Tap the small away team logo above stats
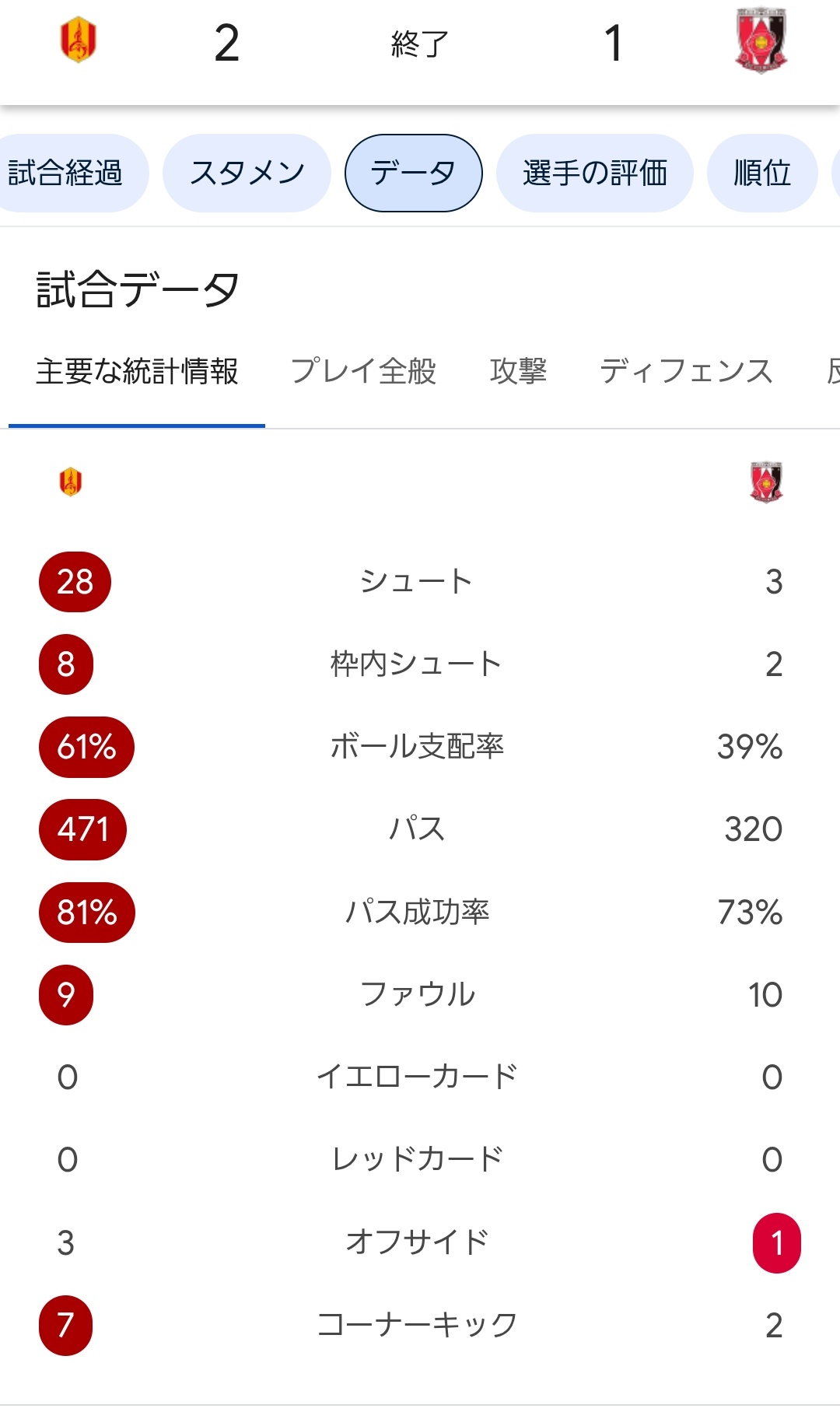 click(766, 482)
